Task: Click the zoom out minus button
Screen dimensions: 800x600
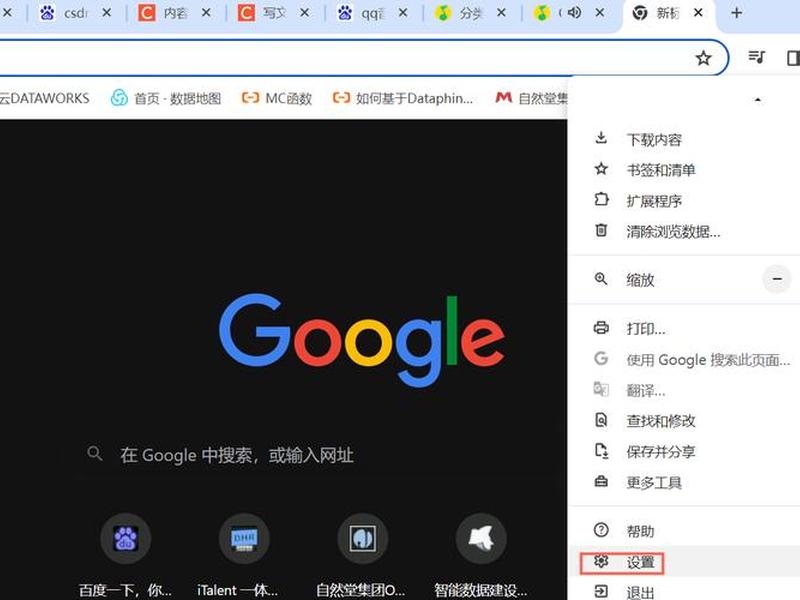Action: click(x=777, y=279)
